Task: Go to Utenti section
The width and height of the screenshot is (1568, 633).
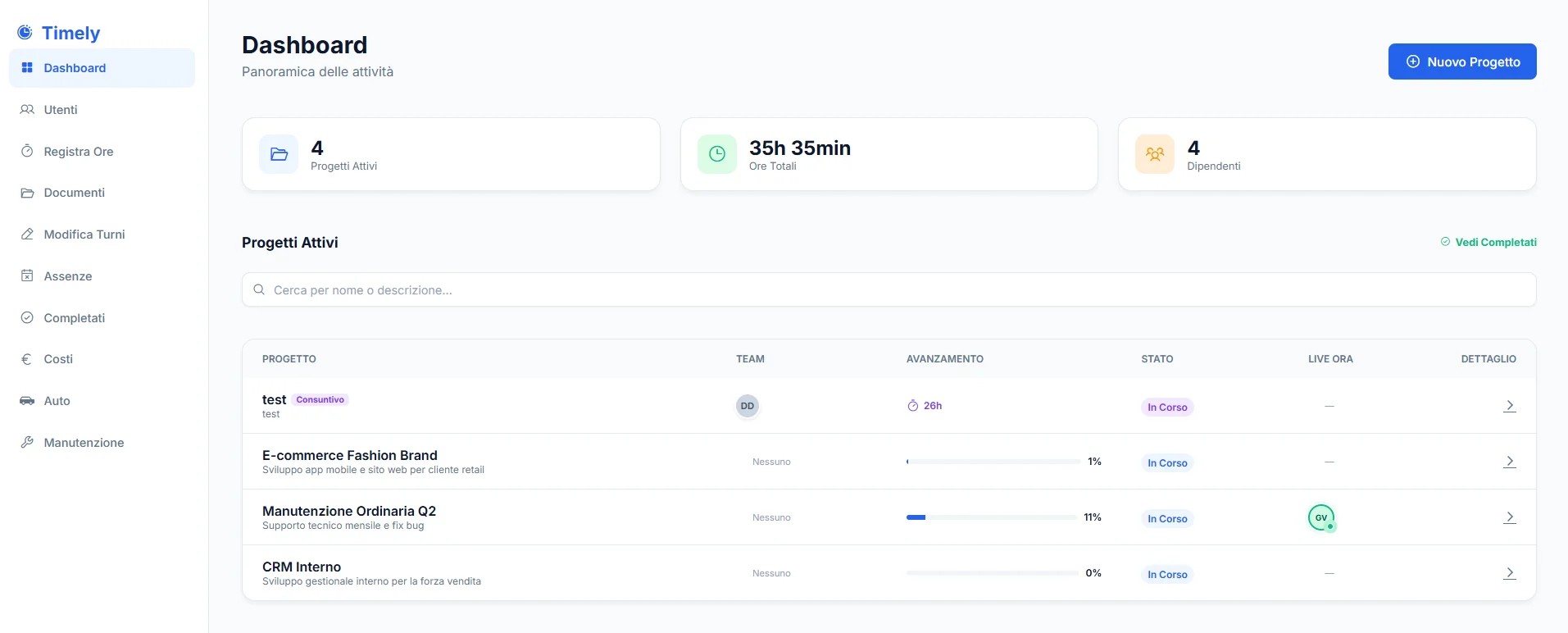Action: click(102, 110)
